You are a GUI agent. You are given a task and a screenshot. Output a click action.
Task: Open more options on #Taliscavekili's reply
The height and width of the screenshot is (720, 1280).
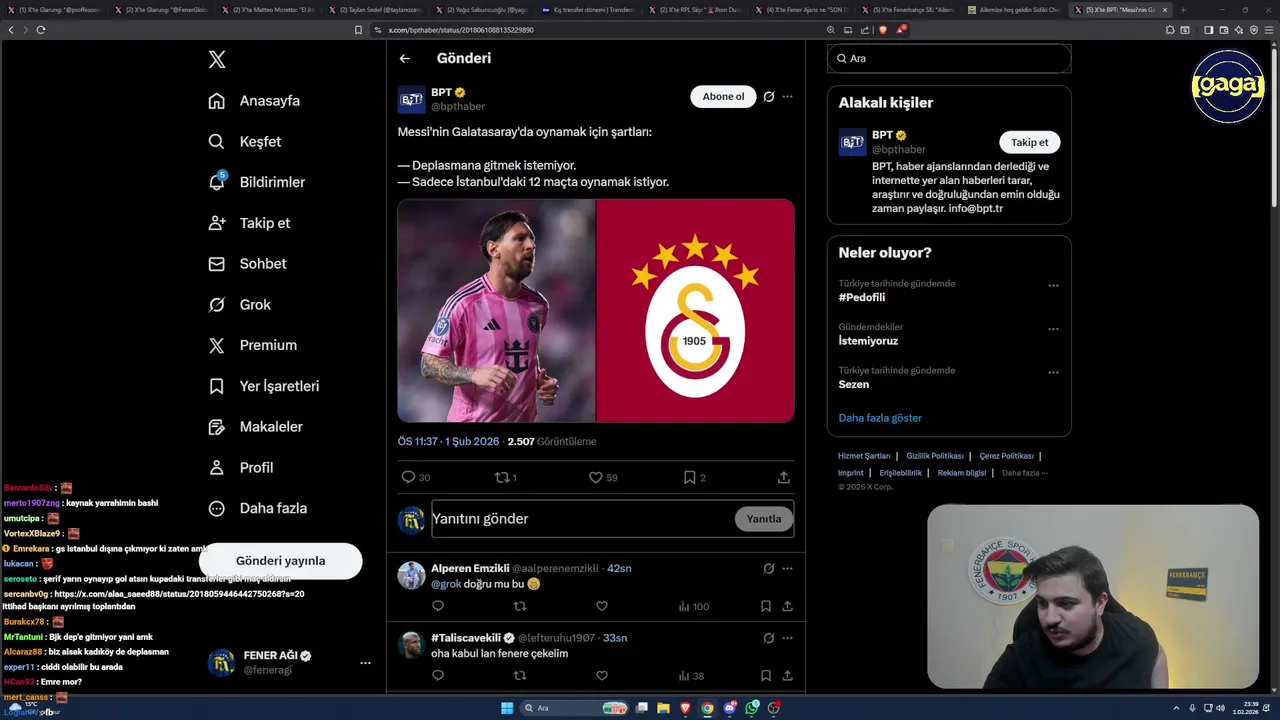click(788, 638)
